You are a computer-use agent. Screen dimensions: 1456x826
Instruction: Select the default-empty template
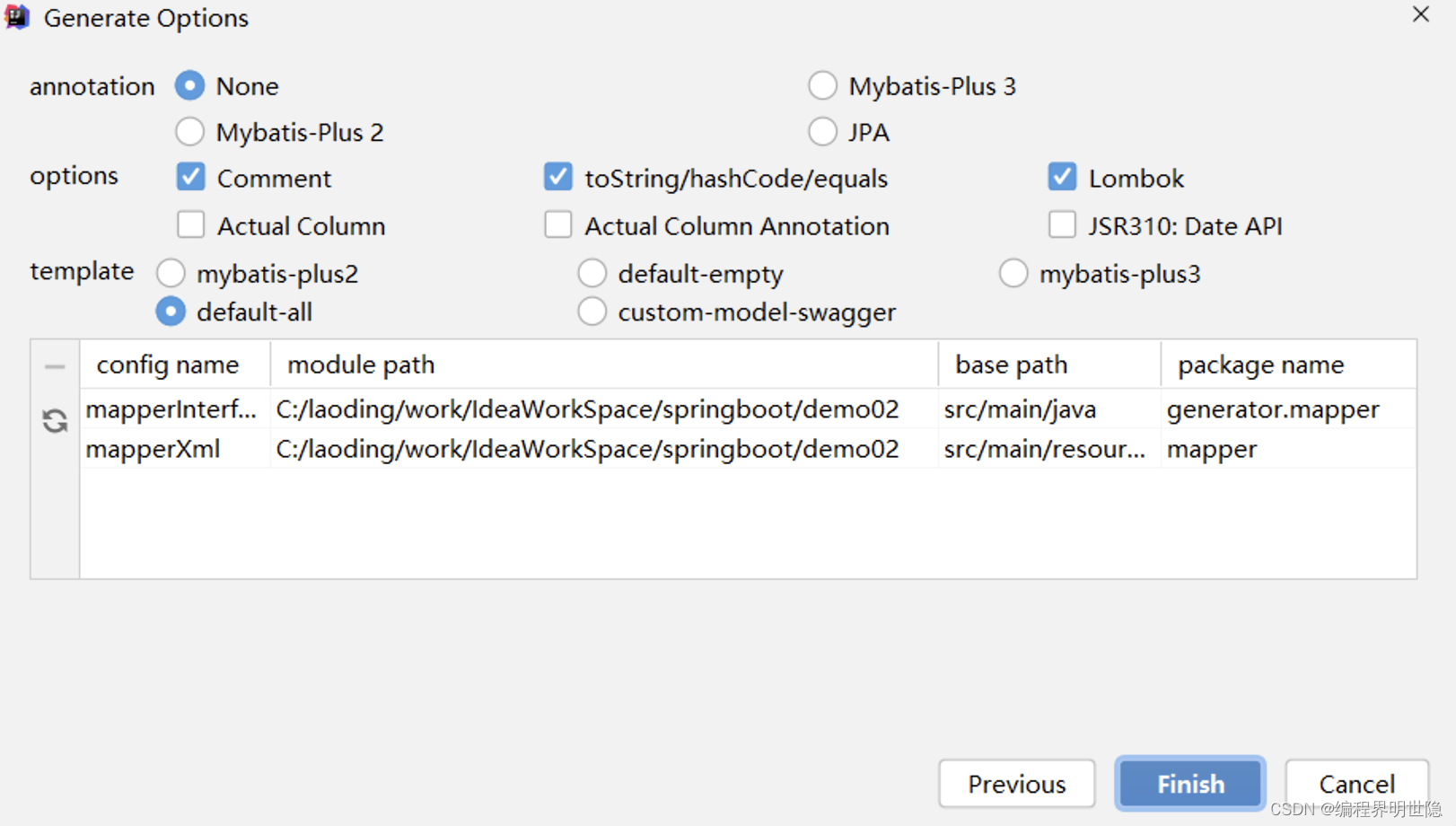point(592,273)
